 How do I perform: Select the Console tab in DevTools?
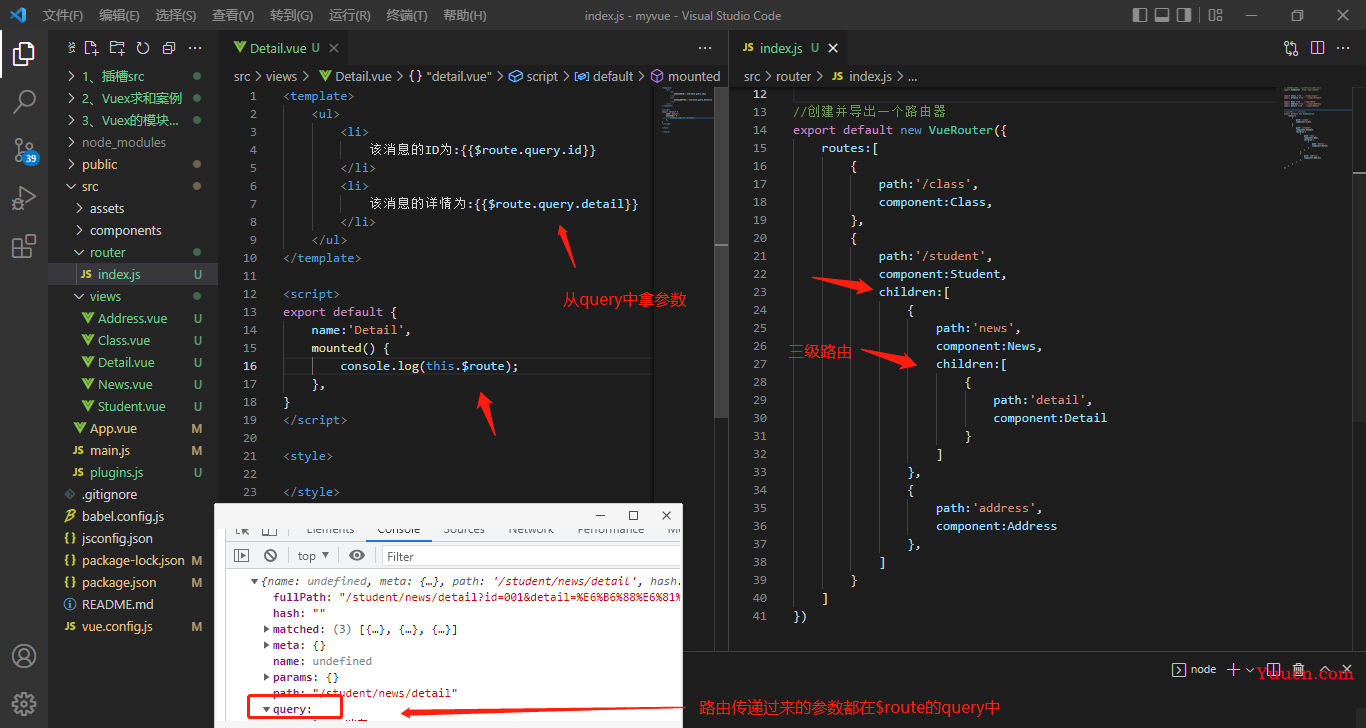(x=399, y=530)
